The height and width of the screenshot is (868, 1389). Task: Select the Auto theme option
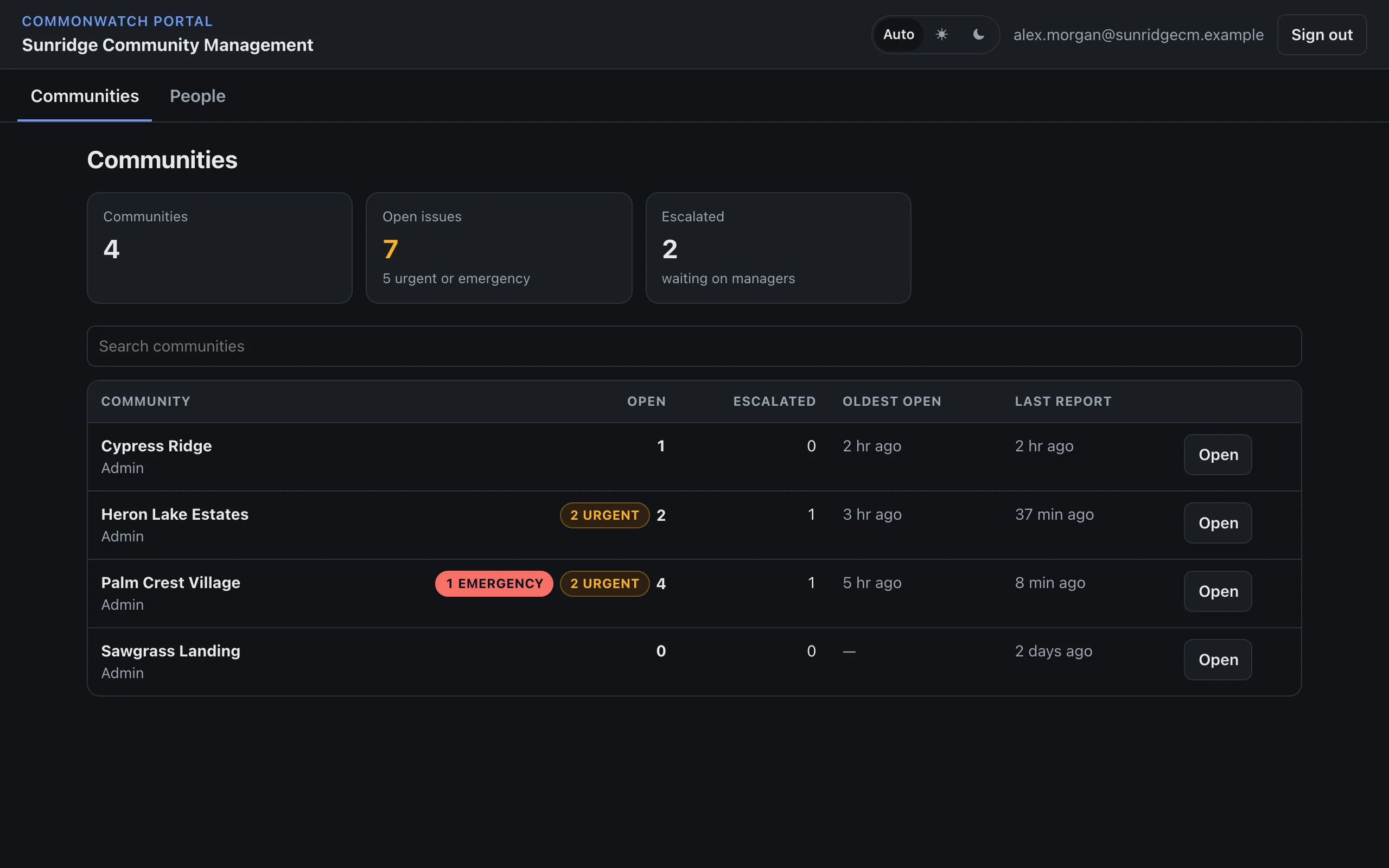click(899, 34)
